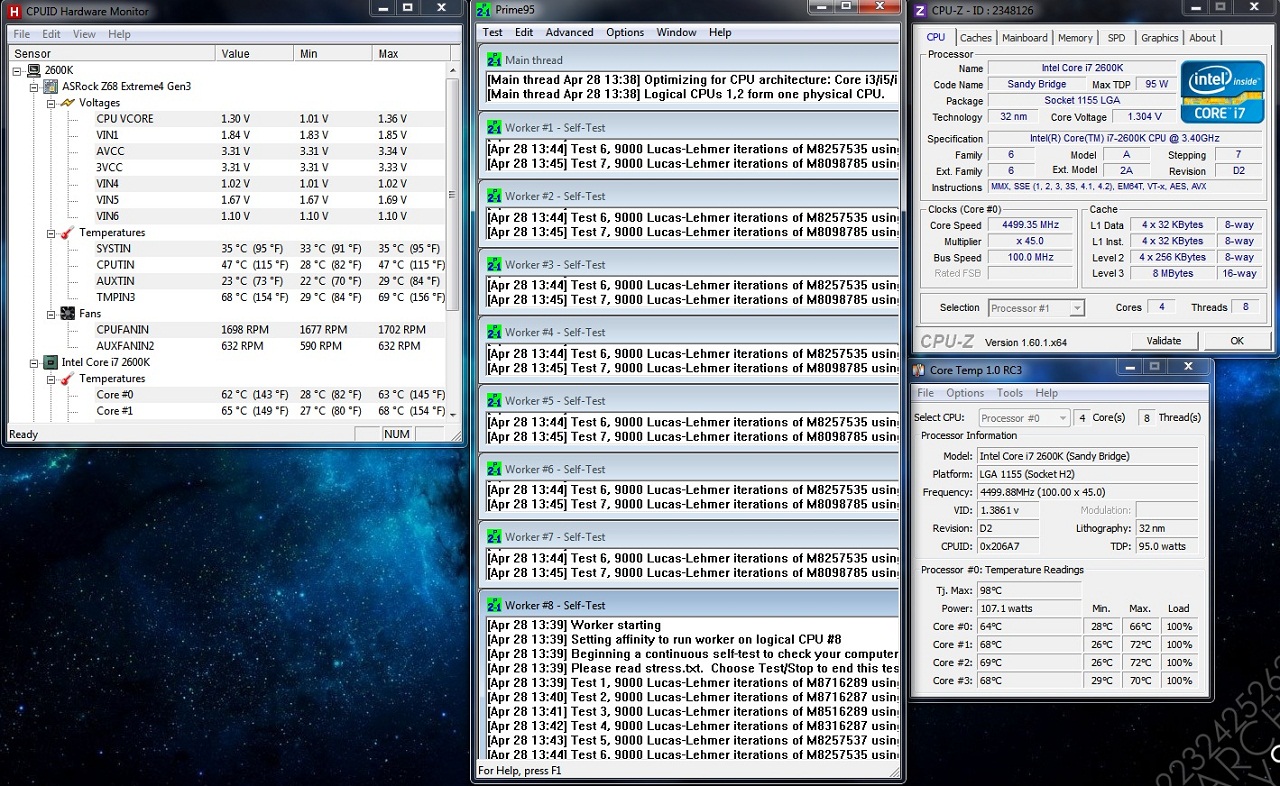Click the Validate button in CPU-Z
The image size is (1280, 786).
point(1164,340)
